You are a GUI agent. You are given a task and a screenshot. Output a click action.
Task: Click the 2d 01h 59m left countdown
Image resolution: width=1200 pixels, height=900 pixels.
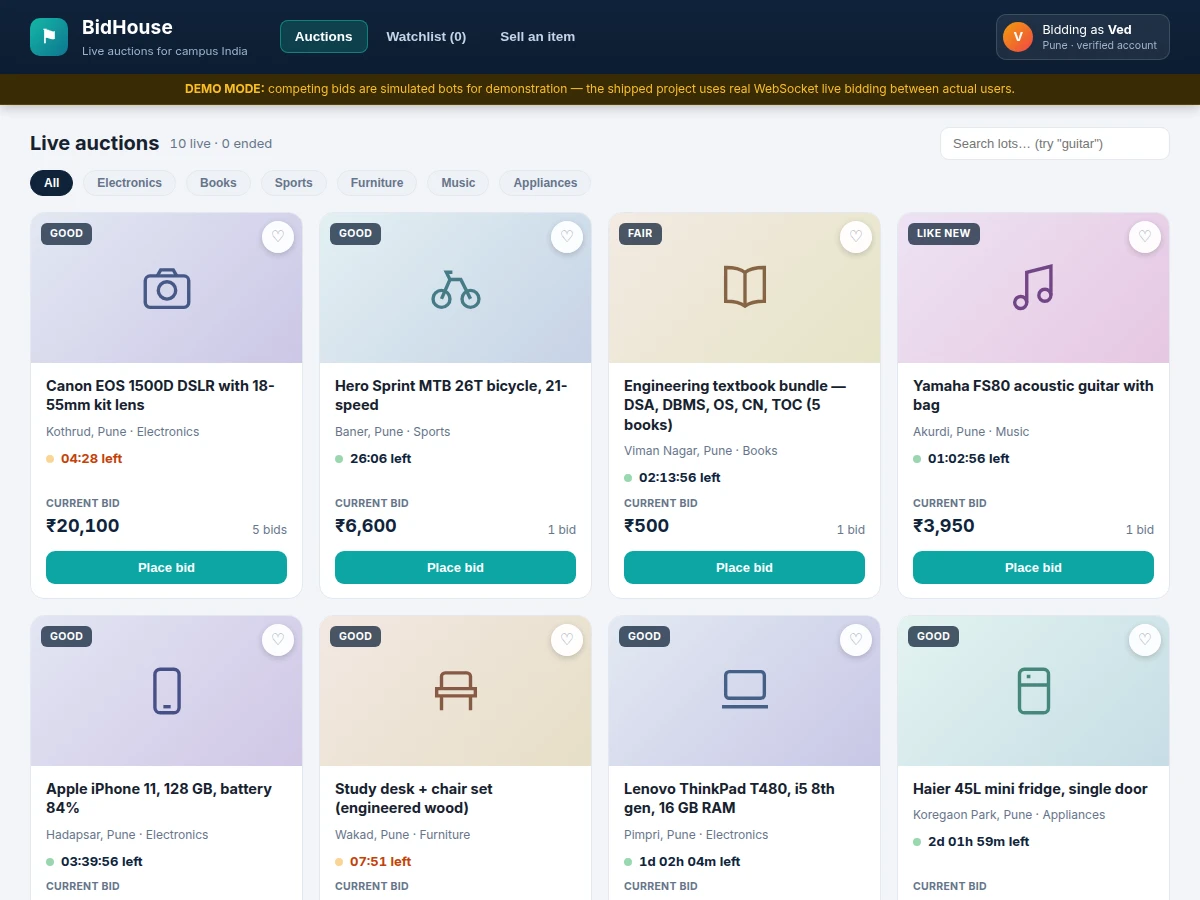pos(978,842)
